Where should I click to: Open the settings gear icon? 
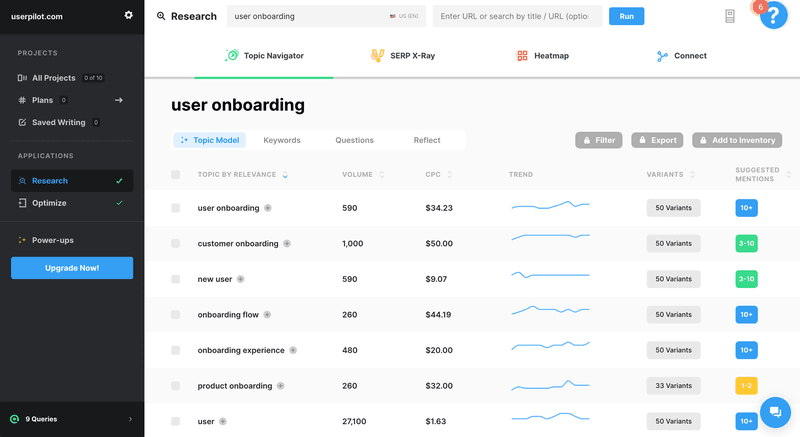128,15
